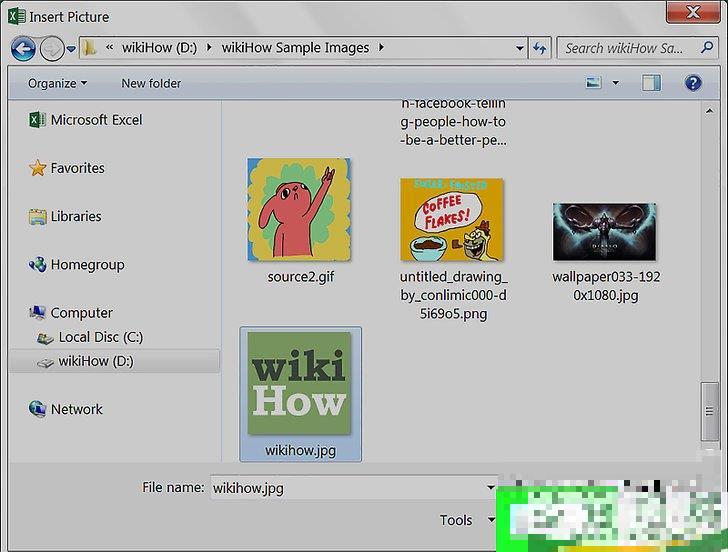The image size is (728, 552).
Task: Open Libraries in the navigation pane
Action: pyautogui.click(x=76, y=216)
